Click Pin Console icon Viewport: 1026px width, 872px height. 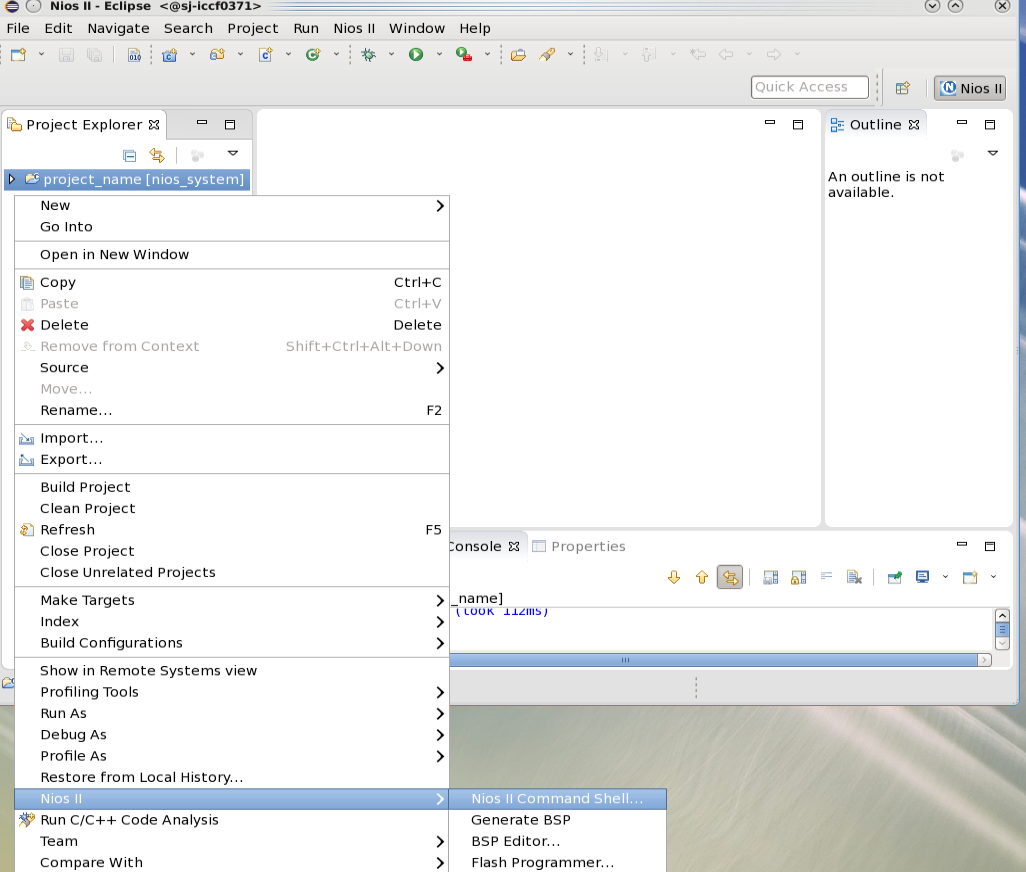pyautogui.click(x=895, y=577)
